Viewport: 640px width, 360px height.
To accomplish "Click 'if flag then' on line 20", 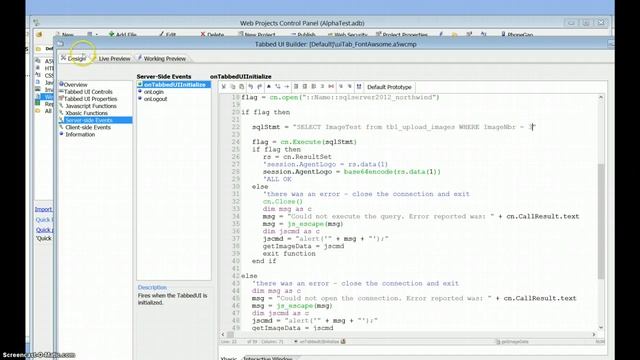I will tap(265, 112).
